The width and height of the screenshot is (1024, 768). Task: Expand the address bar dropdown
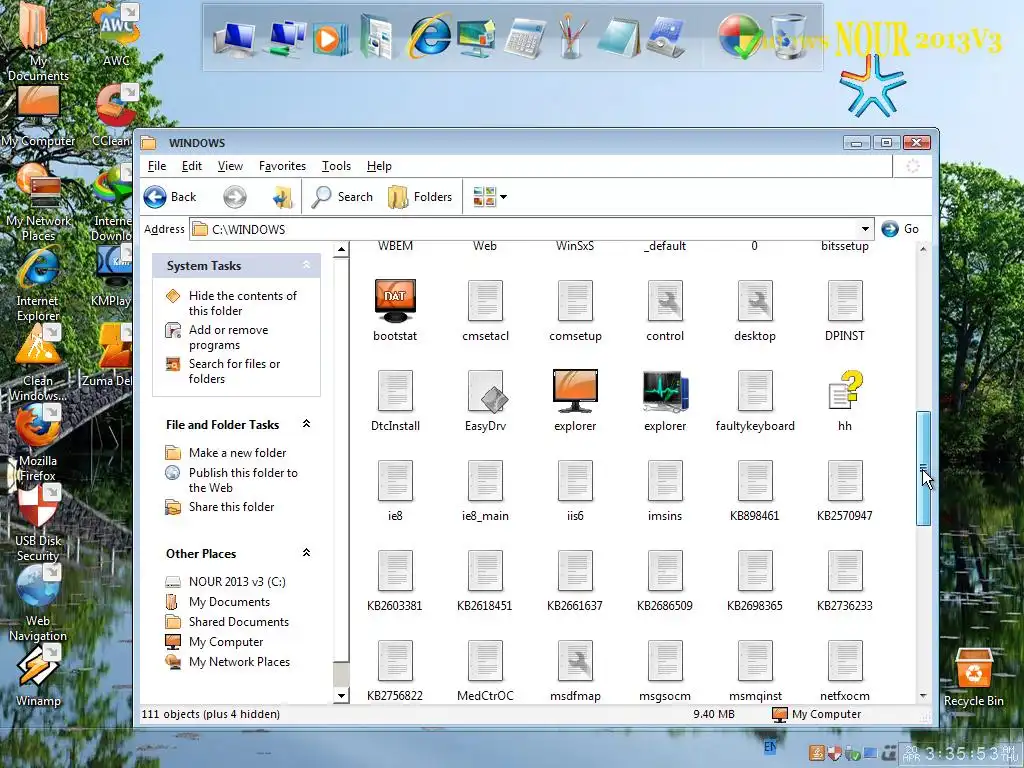[x=865, y=229]
